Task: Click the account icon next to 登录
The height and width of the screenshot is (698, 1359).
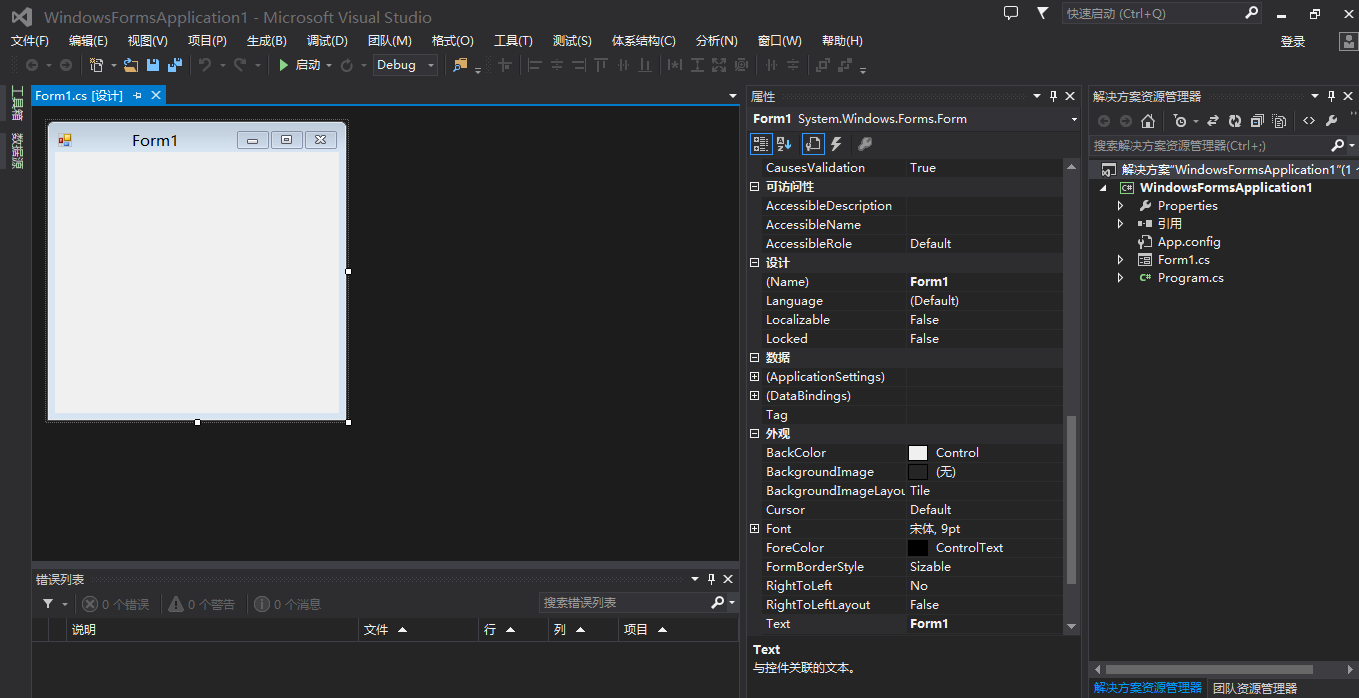Action: coord(1348,41)
